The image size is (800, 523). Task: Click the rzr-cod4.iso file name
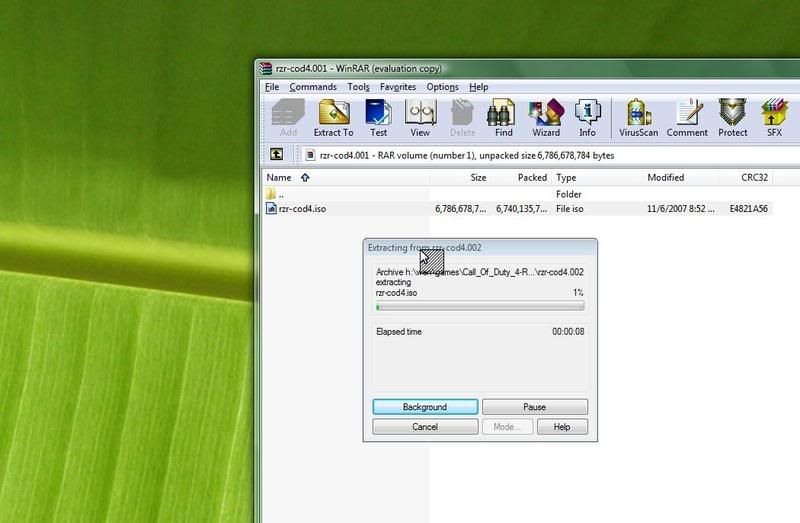coord(302,209)
